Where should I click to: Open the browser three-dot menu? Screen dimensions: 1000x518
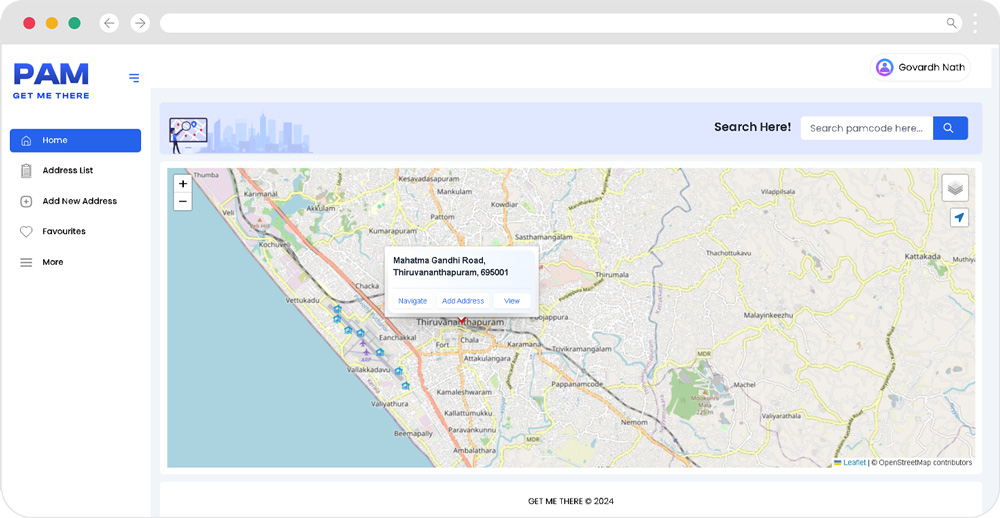click(975, 23)
